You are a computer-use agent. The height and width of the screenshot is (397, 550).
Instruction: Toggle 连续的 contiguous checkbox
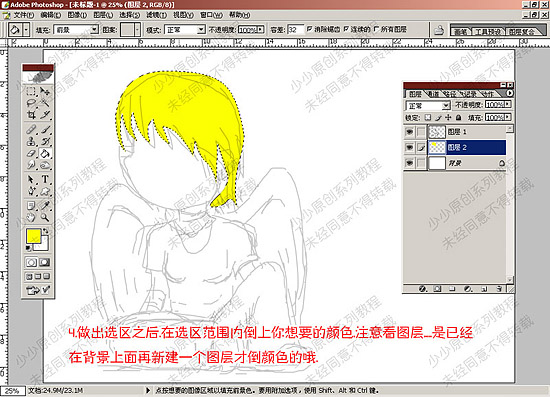[346, 29]
